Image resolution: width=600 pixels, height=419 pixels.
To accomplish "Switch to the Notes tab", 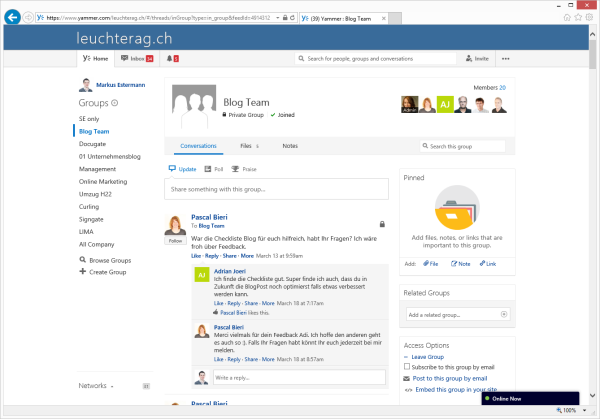I will [290, 146].
